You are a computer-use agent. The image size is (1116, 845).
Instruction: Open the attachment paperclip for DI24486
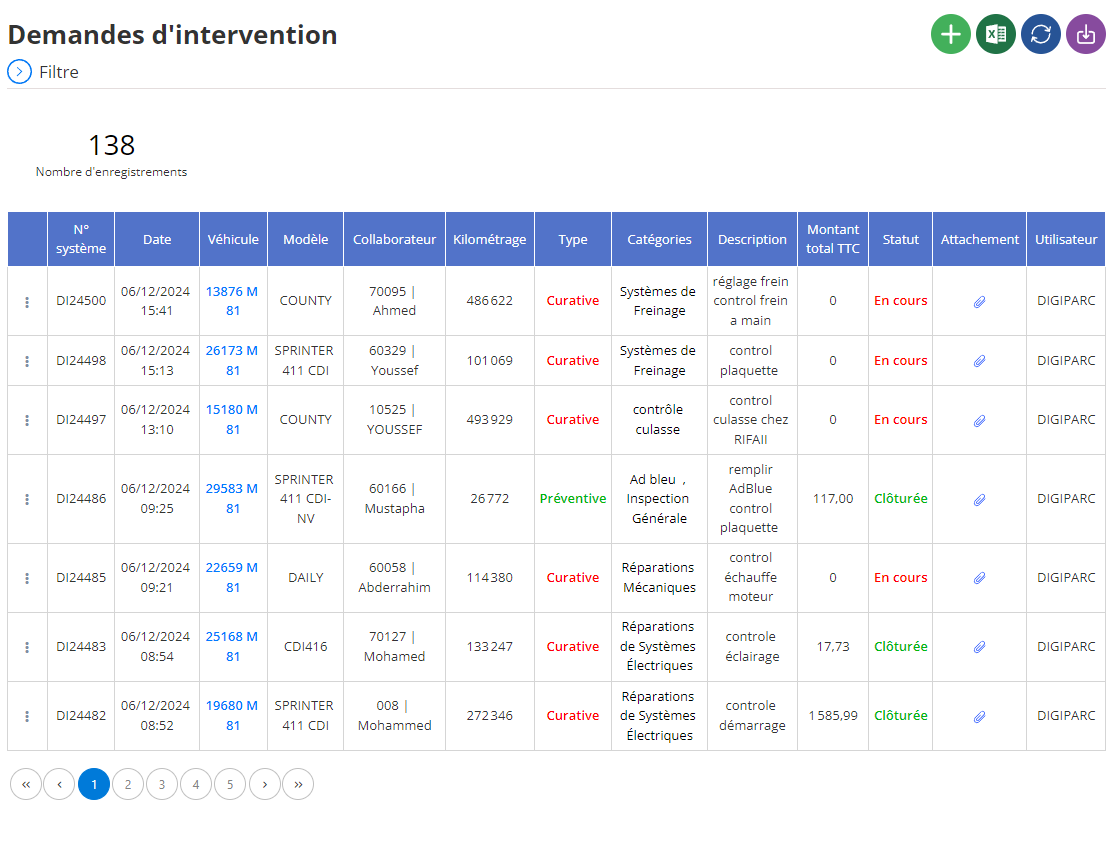979,500
